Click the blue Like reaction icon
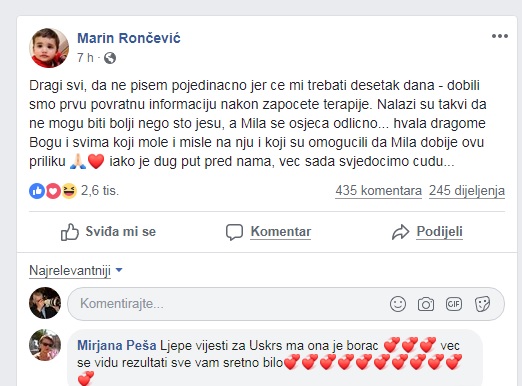 coord(37,191)
